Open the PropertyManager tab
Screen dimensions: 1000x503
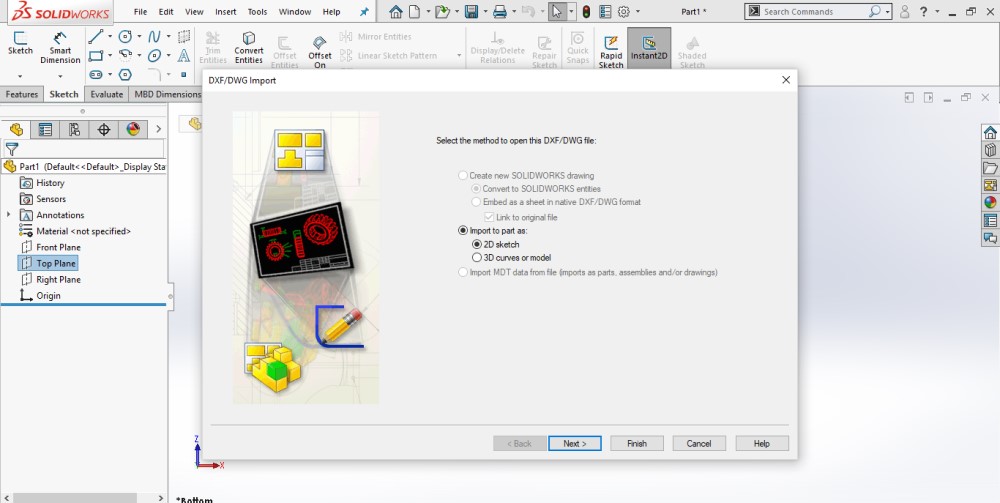(x=45, y=129)
